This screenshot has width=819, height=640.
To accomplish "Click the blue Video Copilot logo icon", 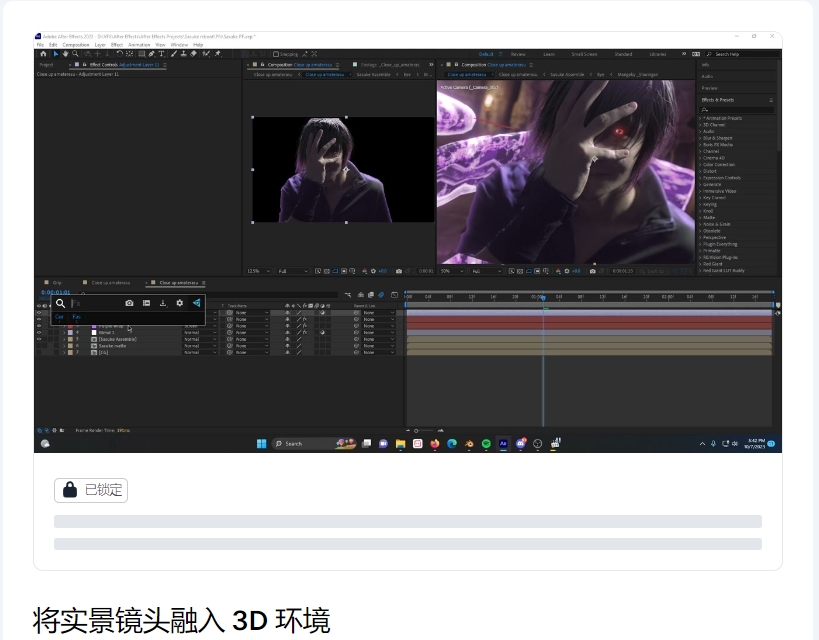I will [x=196, y=303].
